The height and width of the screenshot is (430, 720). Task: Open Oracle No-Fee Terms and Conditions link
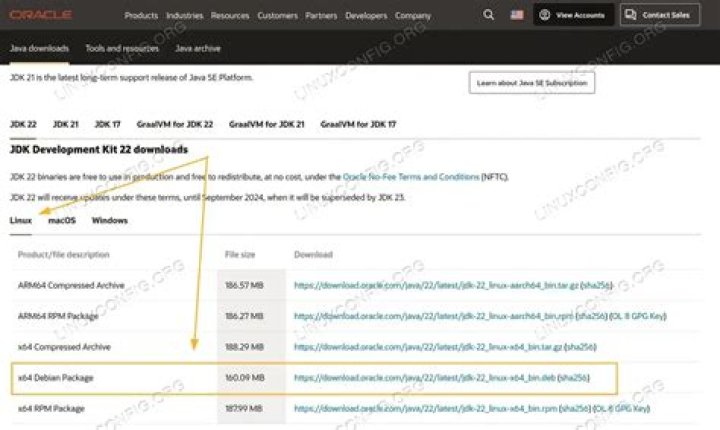(x=411, y=177)
